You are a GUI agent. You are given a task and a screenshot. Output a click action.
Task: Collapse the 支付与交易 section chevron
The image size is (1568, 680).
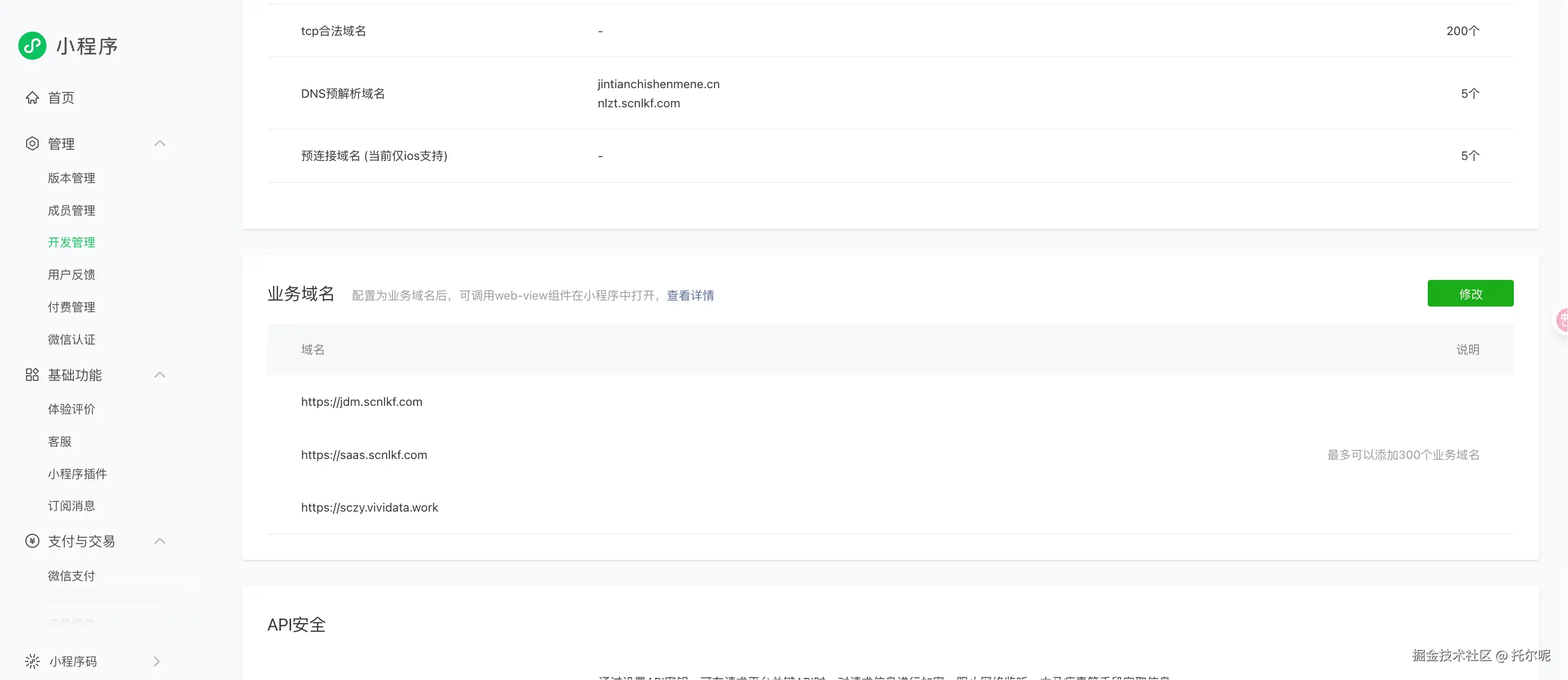coord(159,541)
